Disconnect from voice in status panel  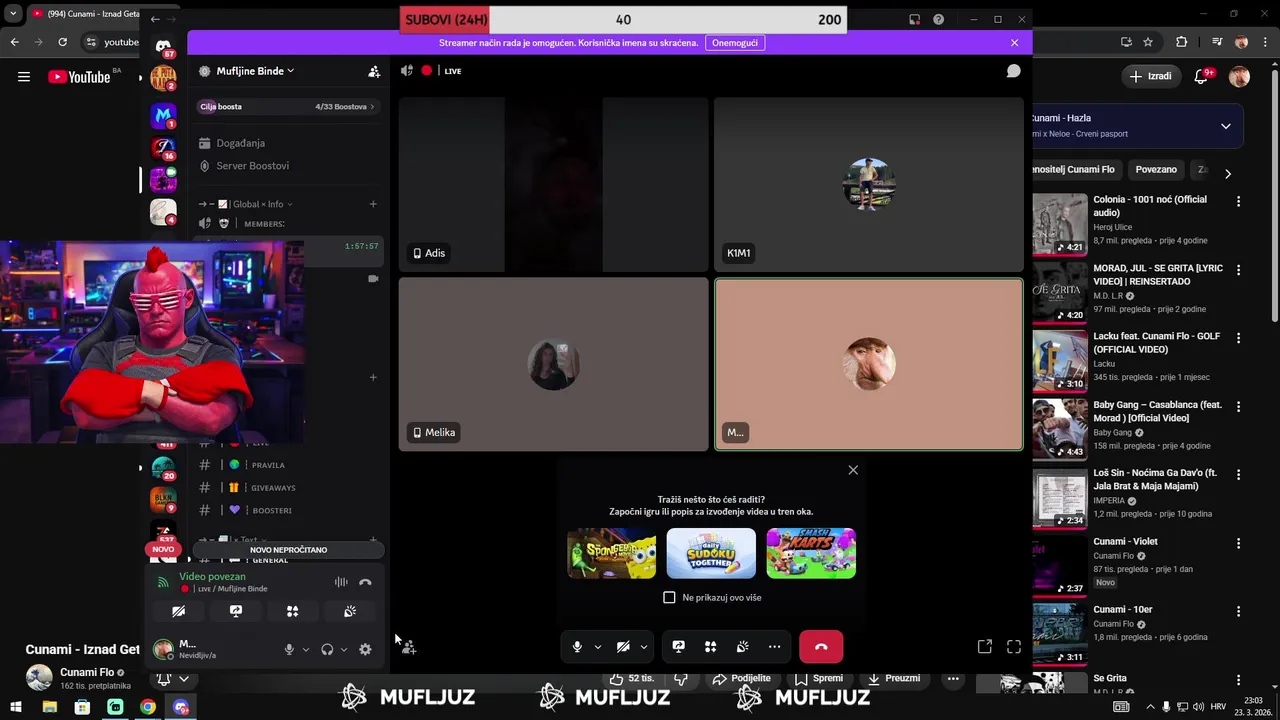click(x=365, y=582)
